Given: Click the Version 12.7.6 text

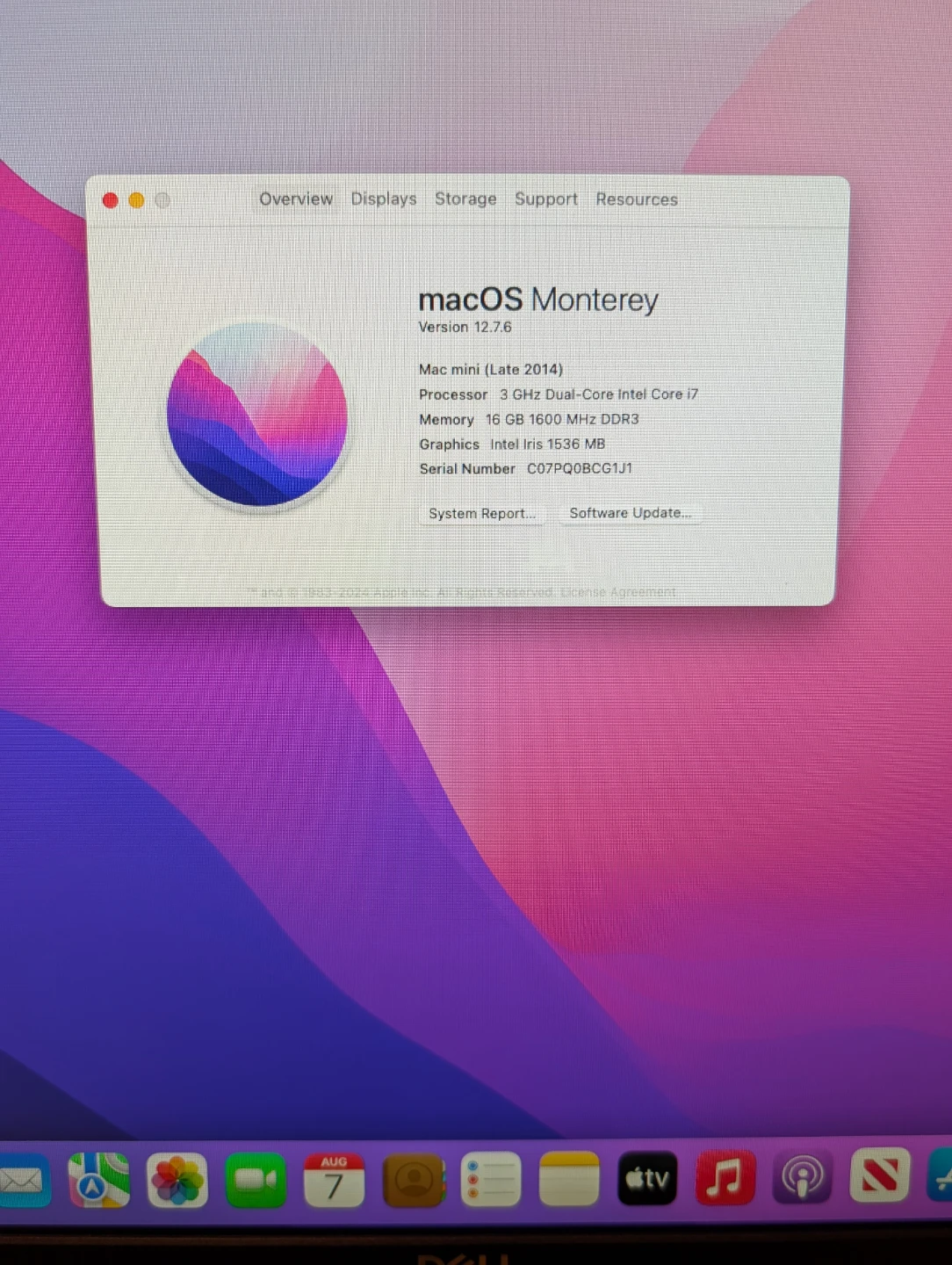Looking at the screenshot, I should click(465, 327).
